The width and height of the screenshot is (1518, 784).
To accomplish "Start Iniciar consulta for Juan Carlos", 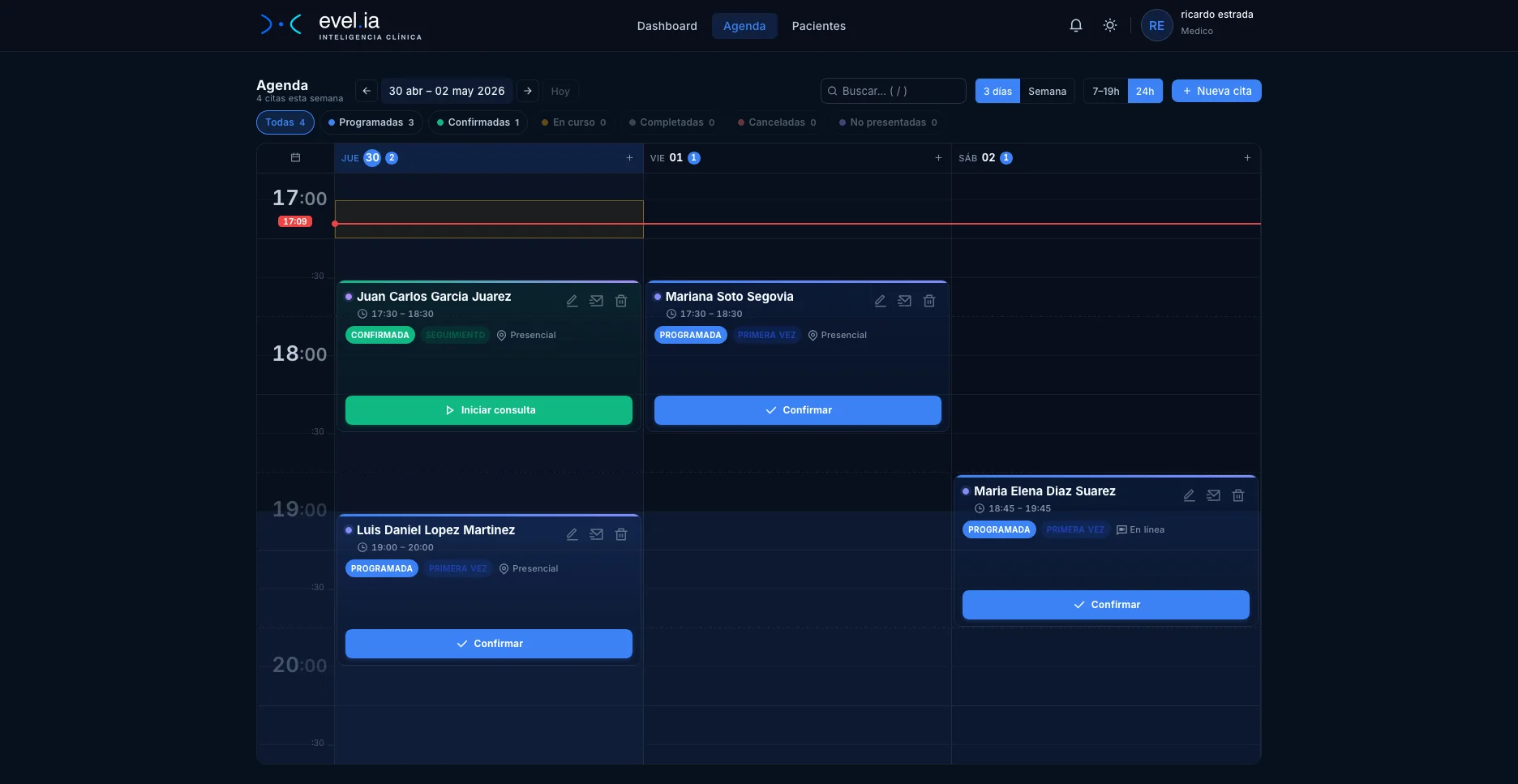I will (489, 410).
